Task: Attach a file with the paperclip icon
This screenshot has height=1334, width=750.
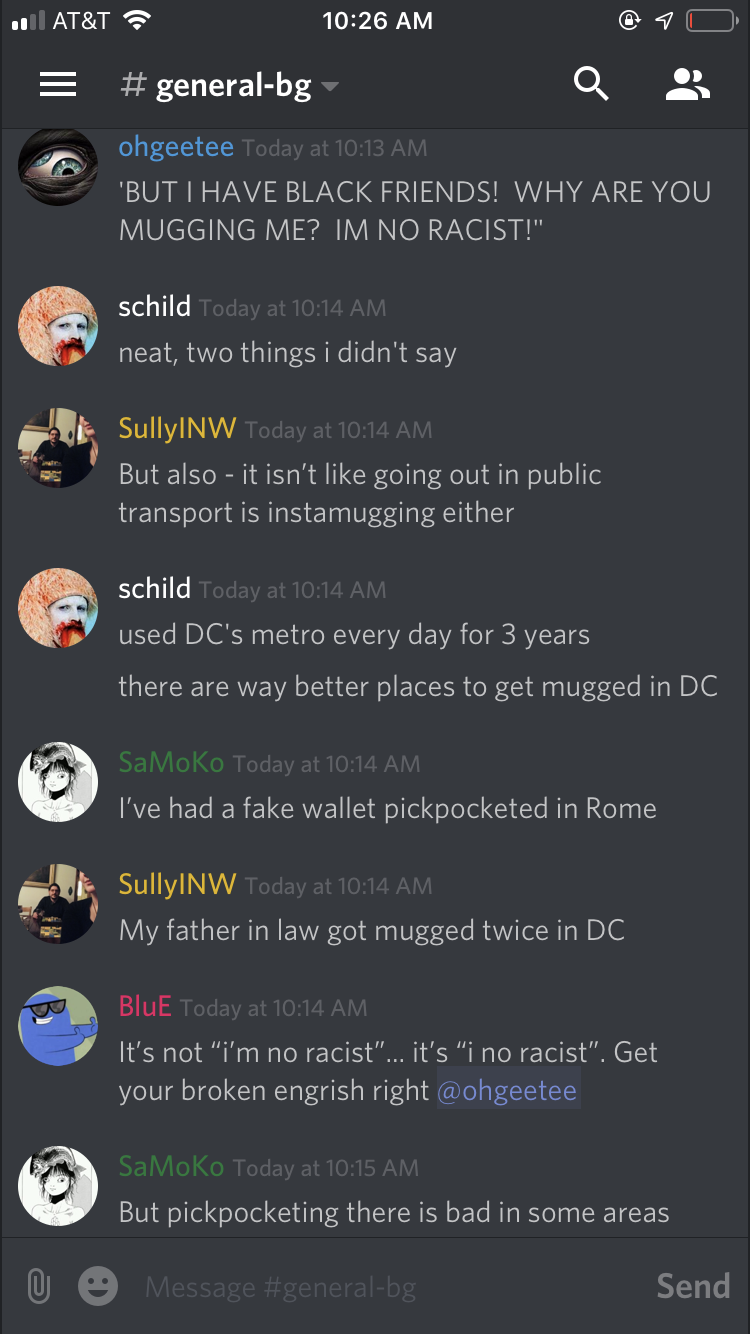Action: [38, 1286]
